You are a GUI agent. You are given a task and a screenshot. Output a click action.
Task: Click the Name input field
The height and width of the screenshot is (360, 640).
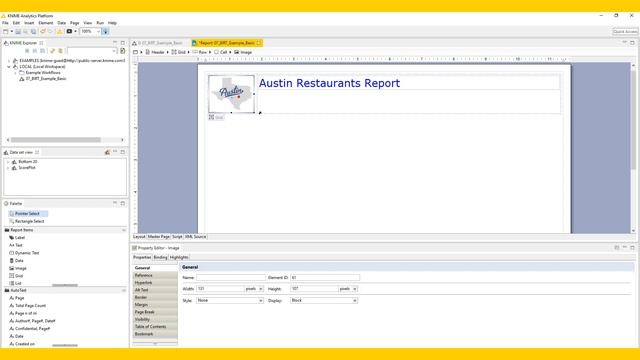pos(231,278)
